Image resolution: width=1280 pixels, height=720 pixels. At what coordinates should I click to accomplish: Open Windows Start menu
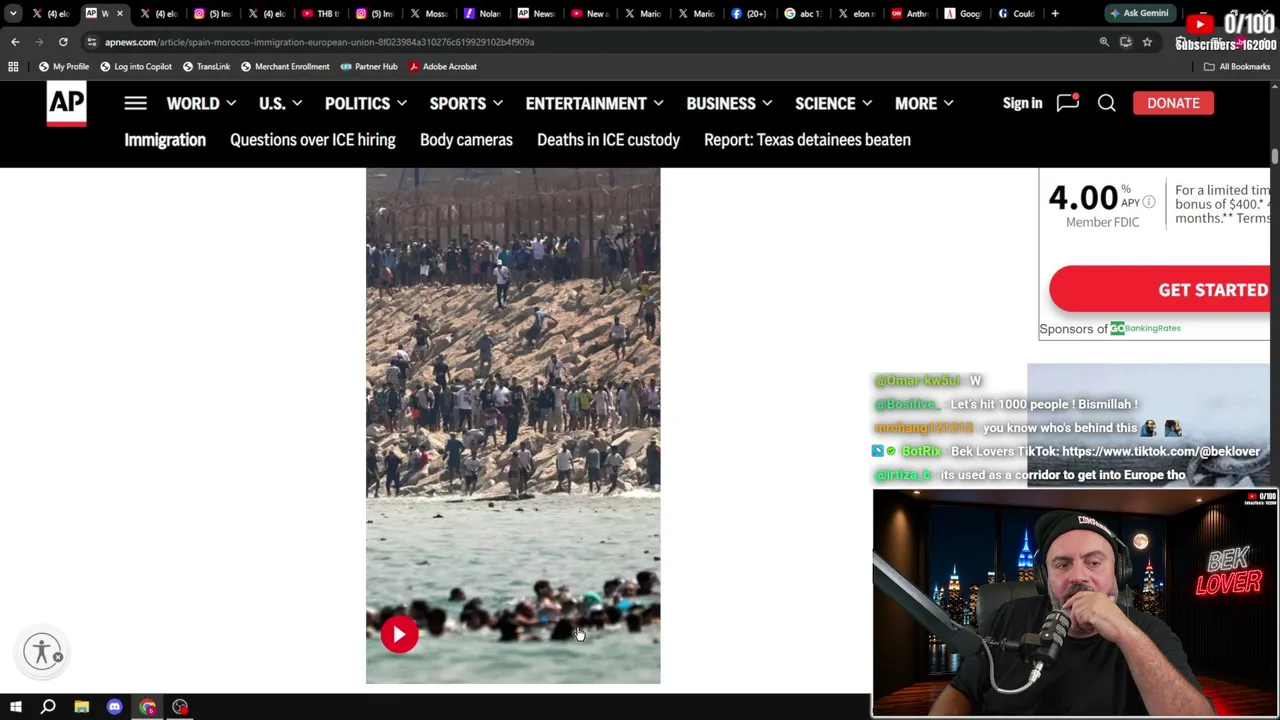[15, 707]
